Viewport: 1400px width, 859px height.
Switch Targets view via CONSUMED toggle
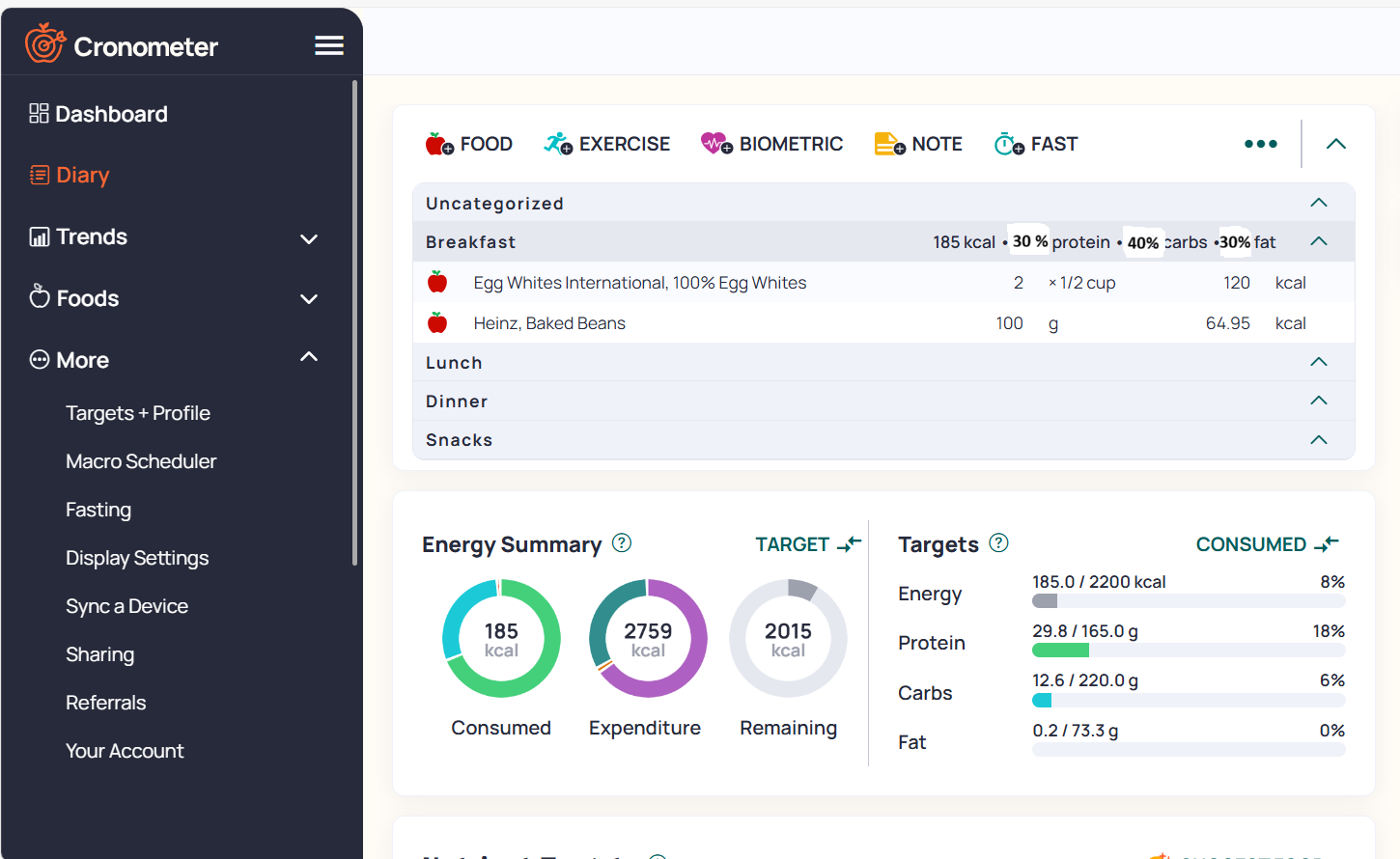1268,544
